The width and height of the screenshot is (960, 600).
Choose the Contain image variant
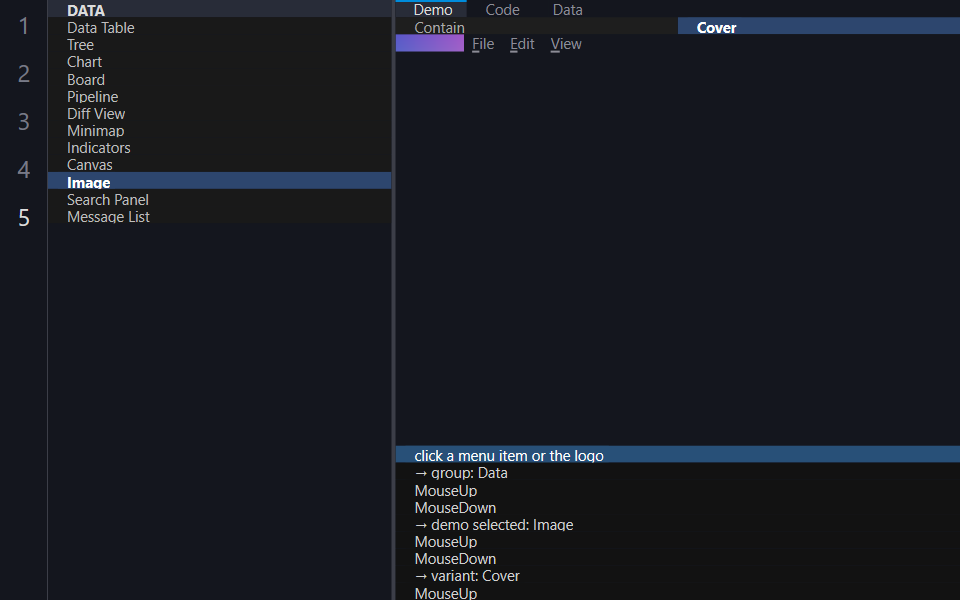537,27
